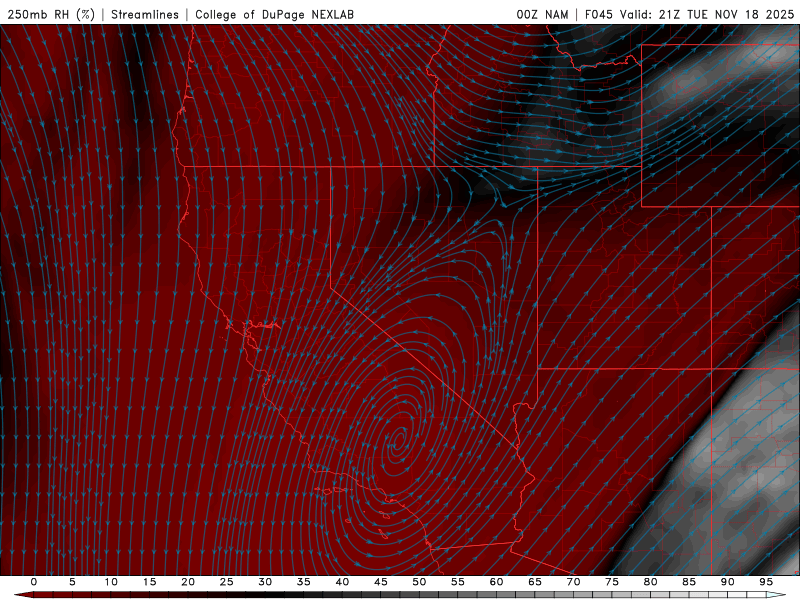Click the colorbar label "20"
Viewport: 800px width, 600px height.
pyautogui.click(x=188, y=582)
